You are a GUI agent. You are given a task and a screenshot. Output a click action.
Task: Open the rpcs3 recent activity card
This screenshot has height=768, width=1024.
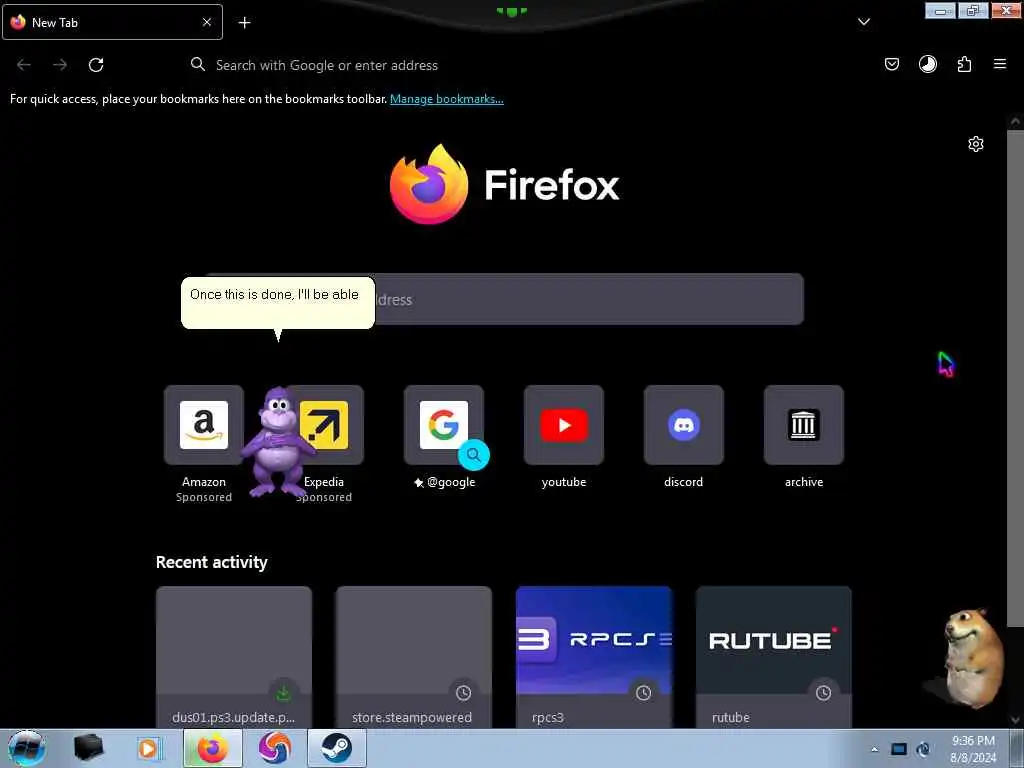pos(594,657)
